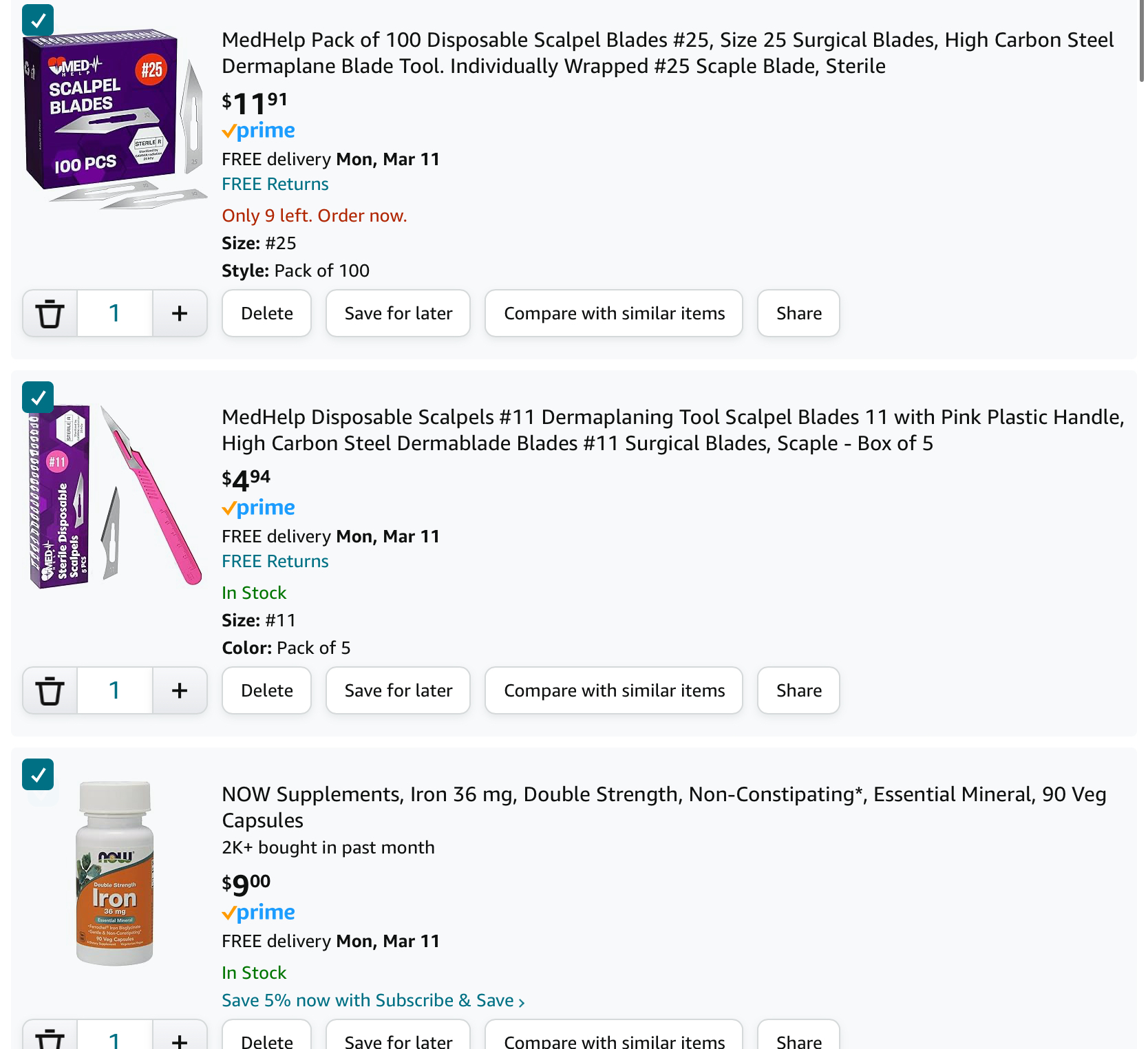1148x1049 pixels.
Task: Click Delete button for #25 scalpel blades
Action: tap(266, 314)
